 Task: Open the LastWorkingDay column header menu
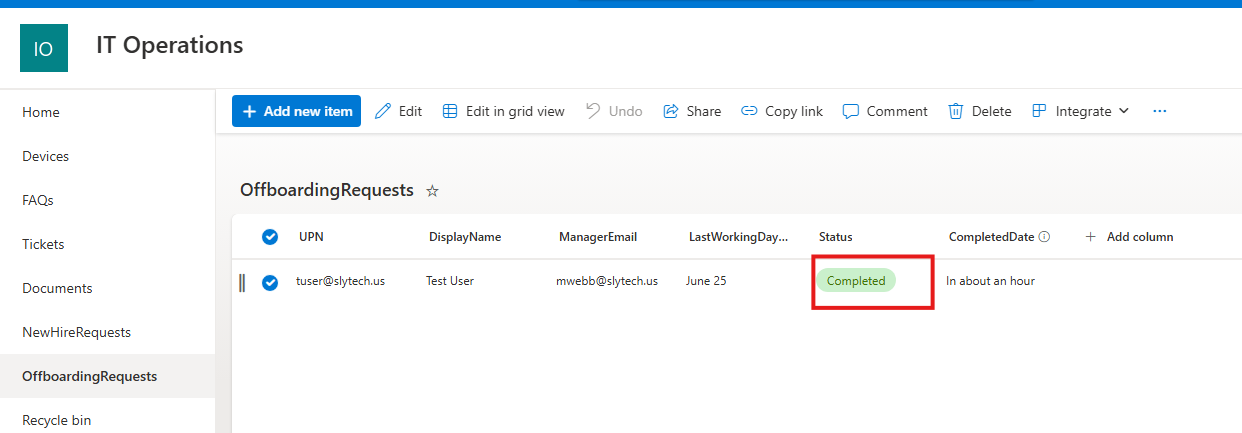point(738,237)
